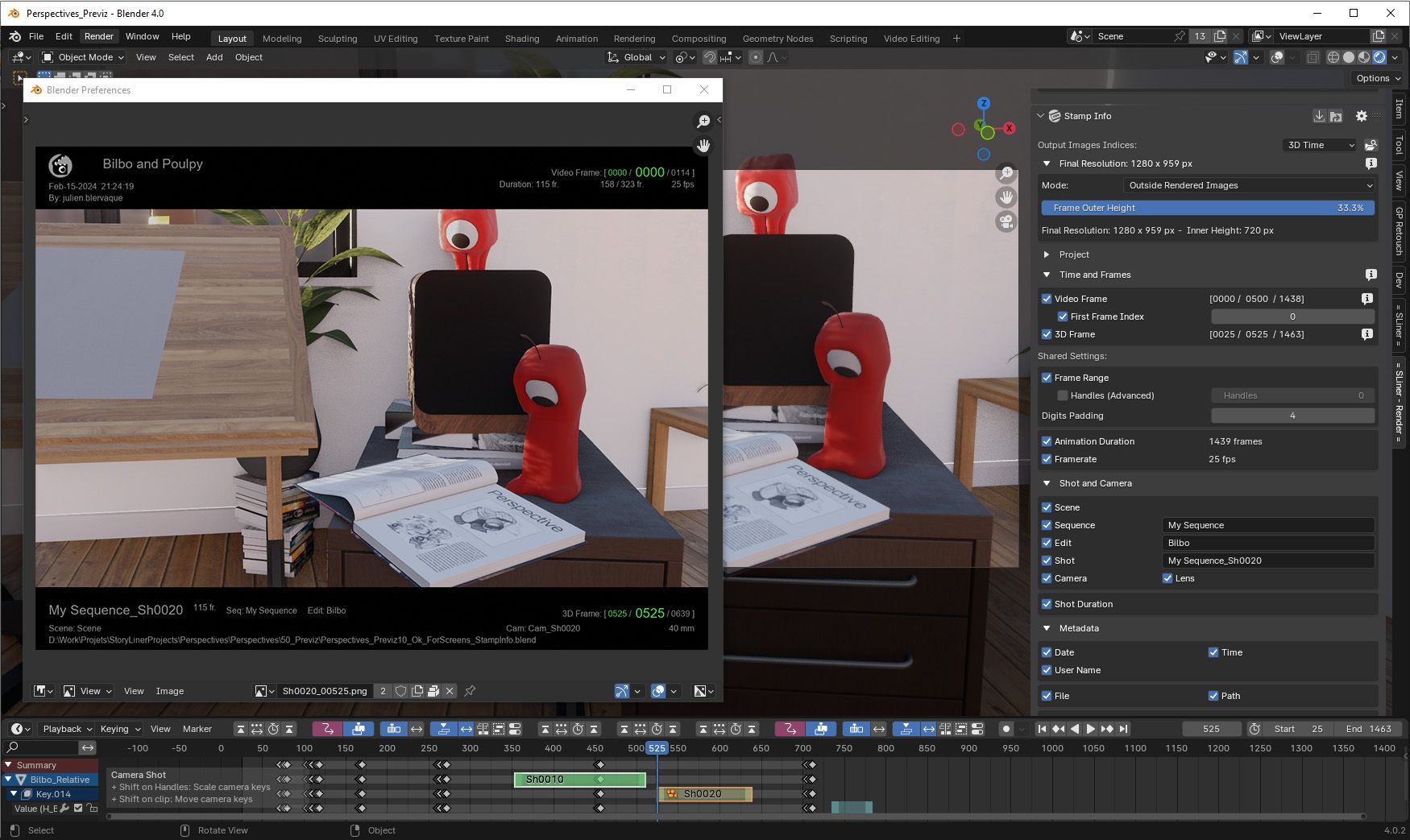1410x840 pixels.
Task: Click the info icon beside Video Frame
Action: [x=1366, y=299]
